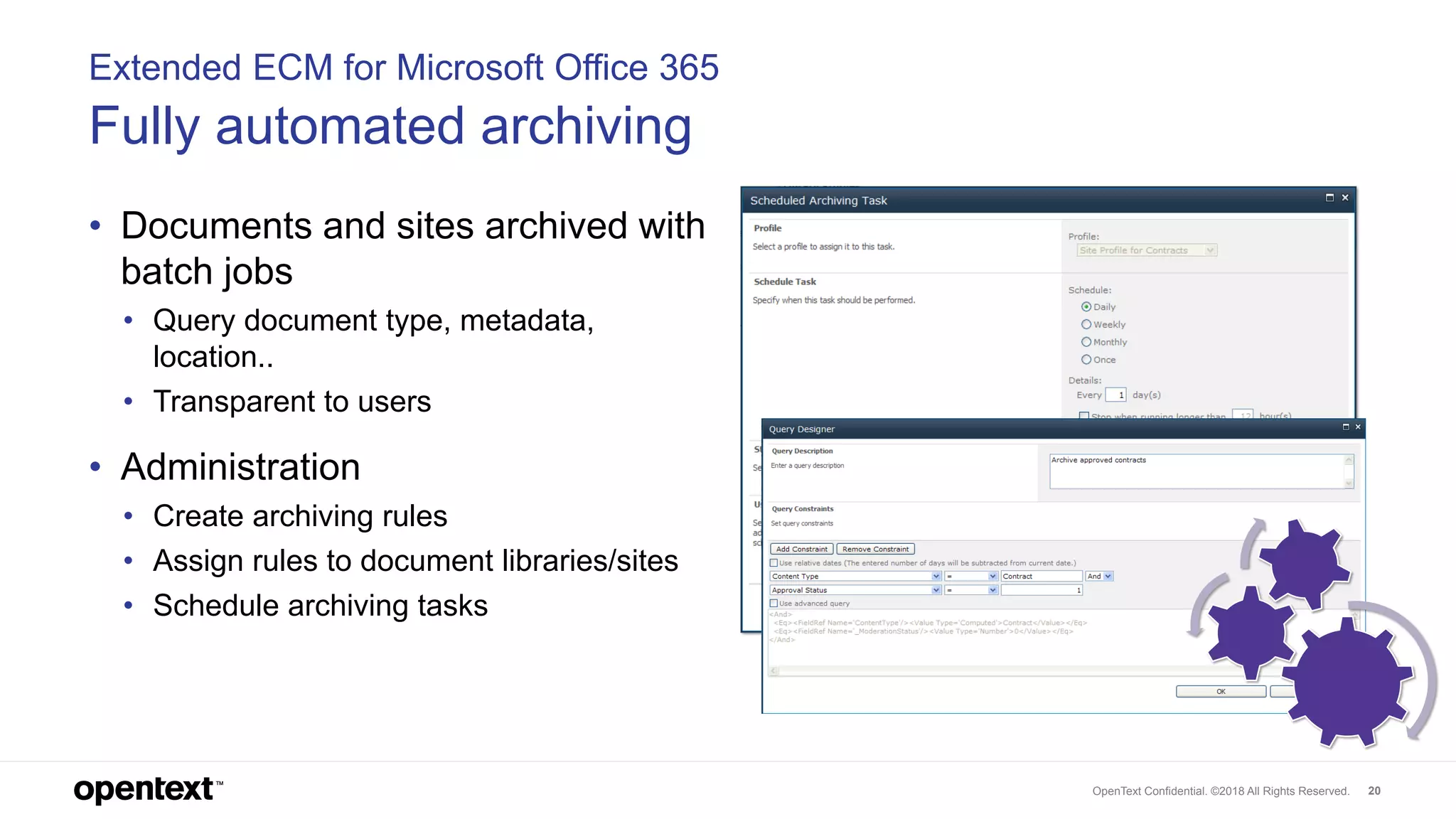Click the Query Constraints heading
The image size is (1456, 819).
[803, 509]
